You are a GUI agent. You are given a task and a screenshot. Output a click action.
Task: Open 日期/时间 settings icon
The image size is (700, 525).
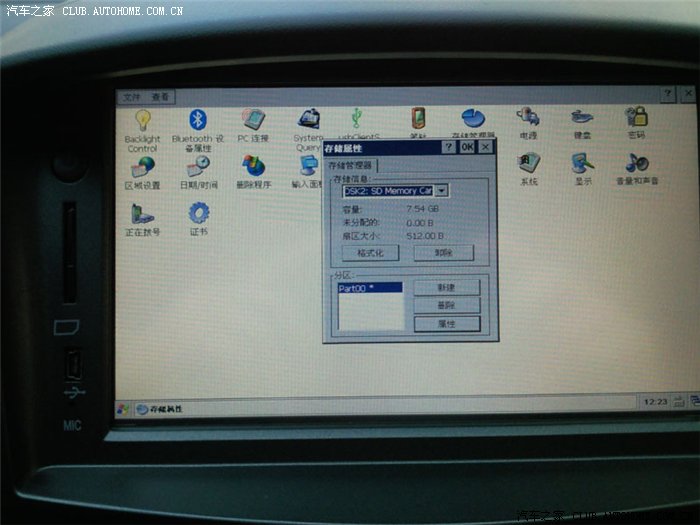click(x=198, y=167)
